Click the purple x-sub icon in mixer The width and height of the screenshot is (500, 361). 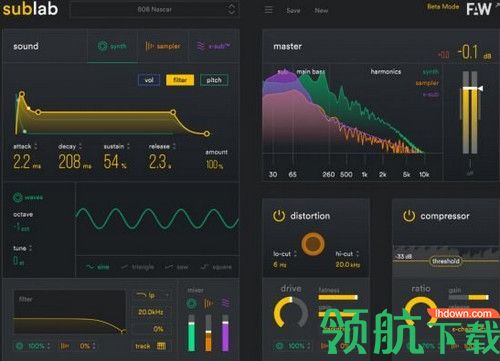tap(226, 303)
